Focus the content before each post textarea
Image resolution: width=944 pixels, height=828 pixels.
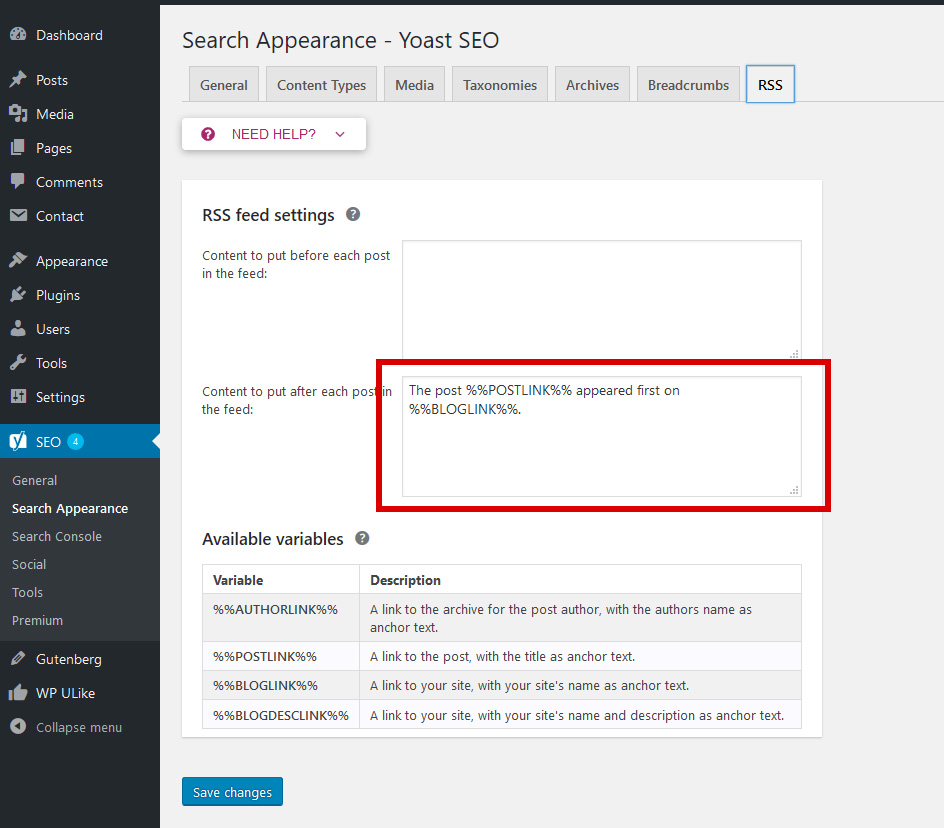click(601, 300)
